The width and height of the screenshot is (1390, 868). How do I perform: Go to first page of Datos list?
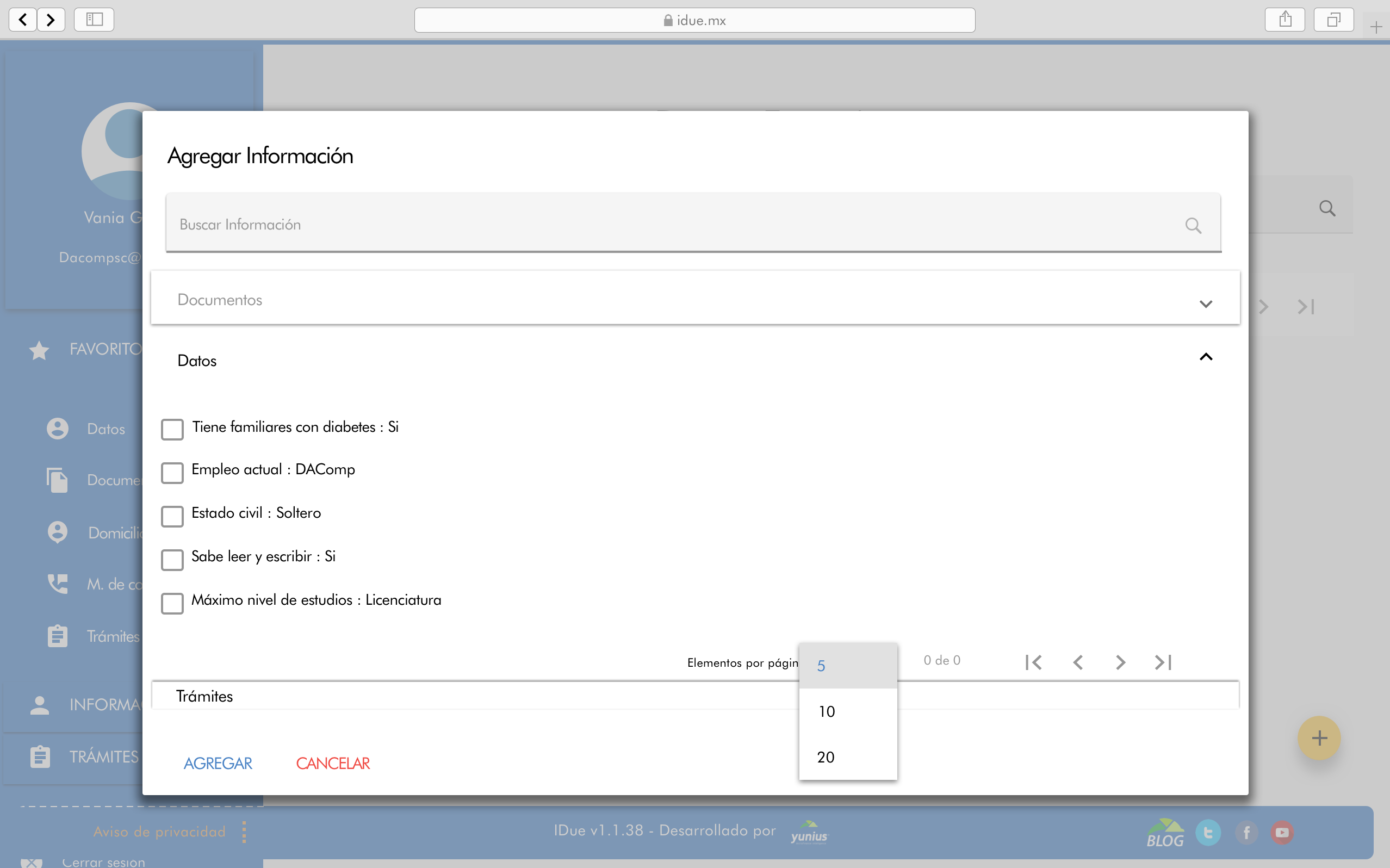[x=1034, y=662]
